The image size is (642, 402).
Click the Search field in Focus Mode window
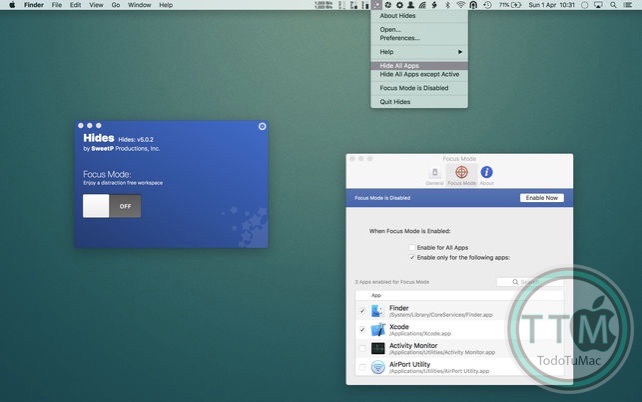[530, 282]
